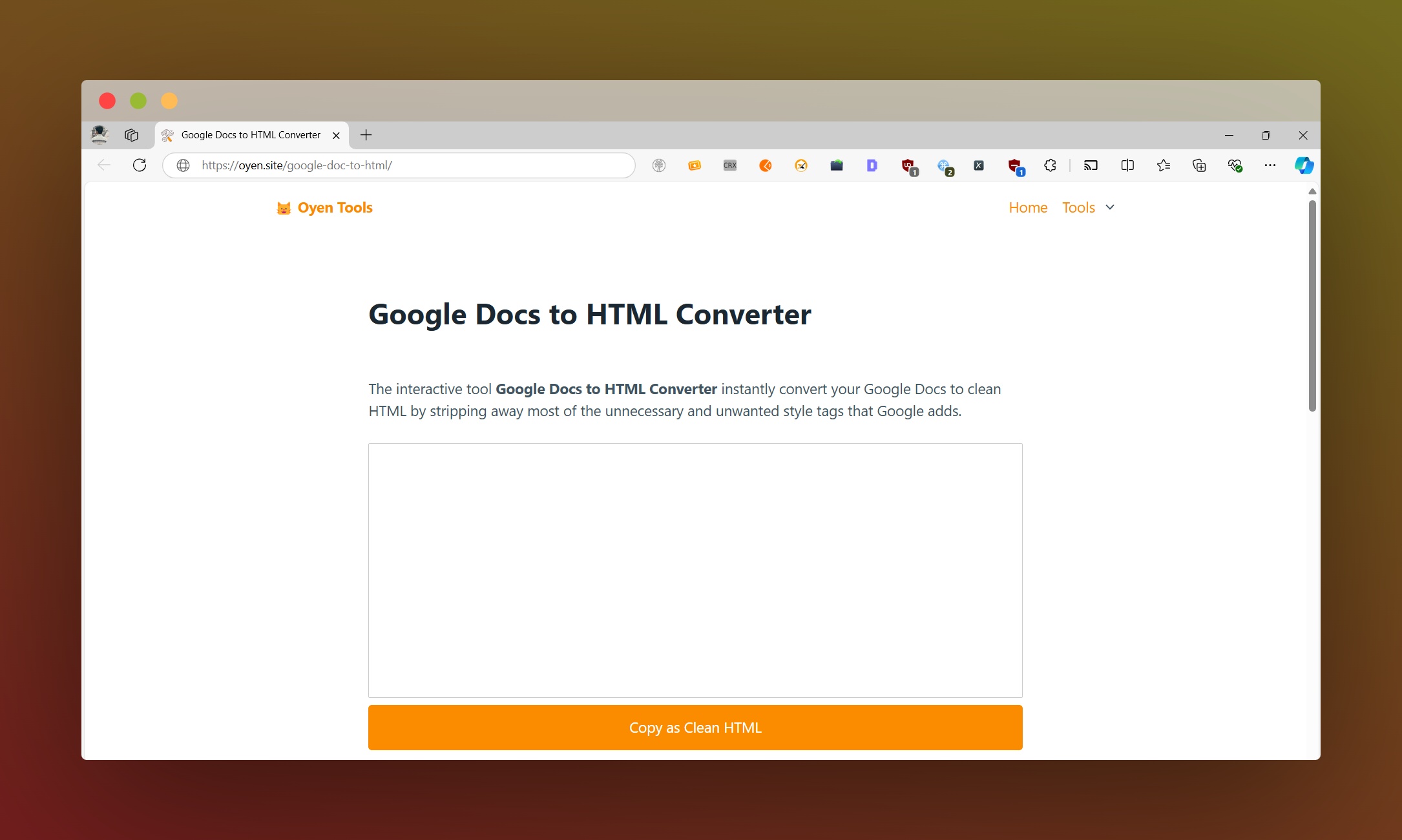Click the green window control dot
The height and width of the screenshot is (840, 1402).
click(x=138, y=101)
